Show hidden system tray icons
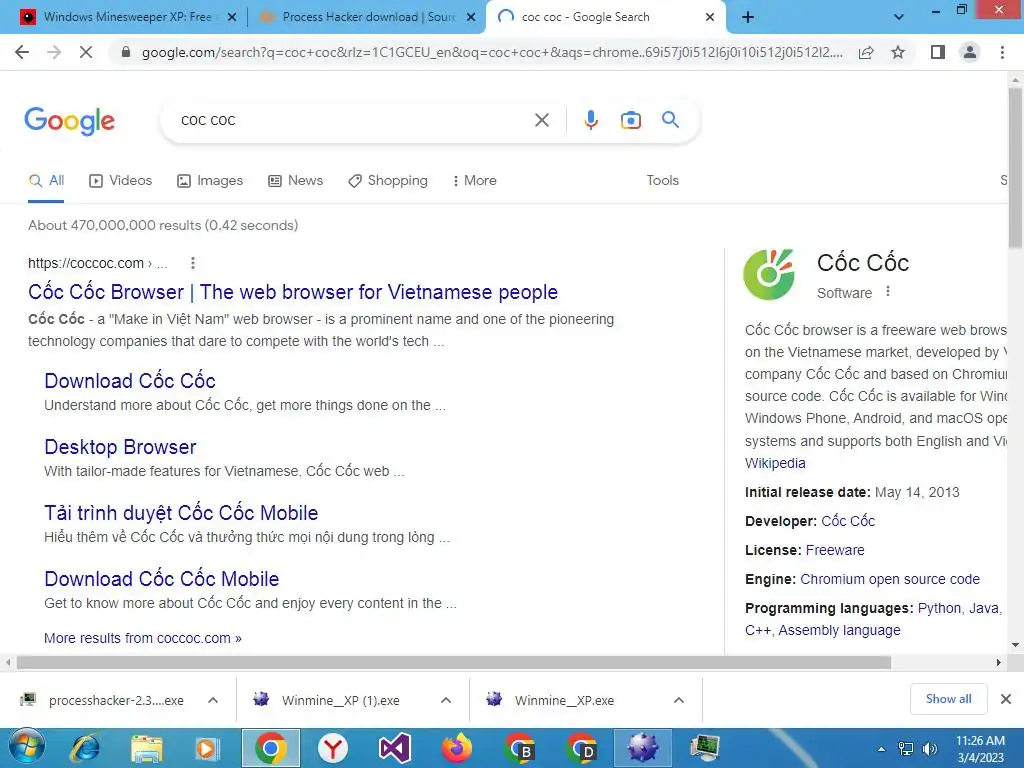Image resolution: width=1024 pixels, height=768 pixels. pyautogui.click(x=881, y=748)
